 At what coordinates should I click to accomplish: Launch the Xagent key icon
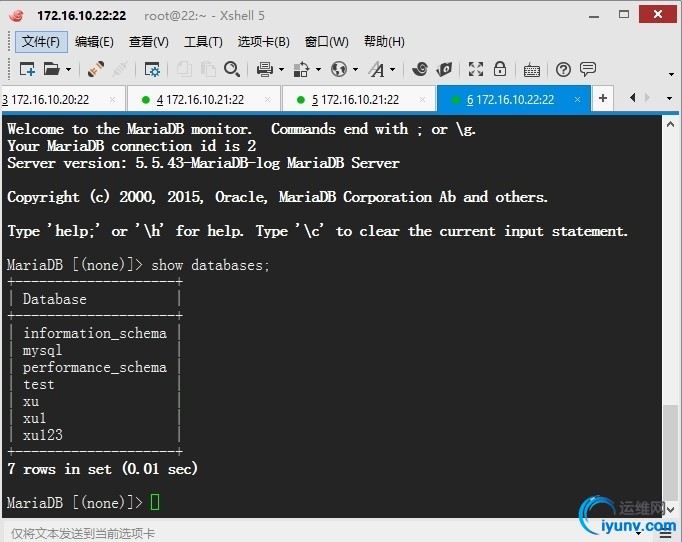(444, 69)
